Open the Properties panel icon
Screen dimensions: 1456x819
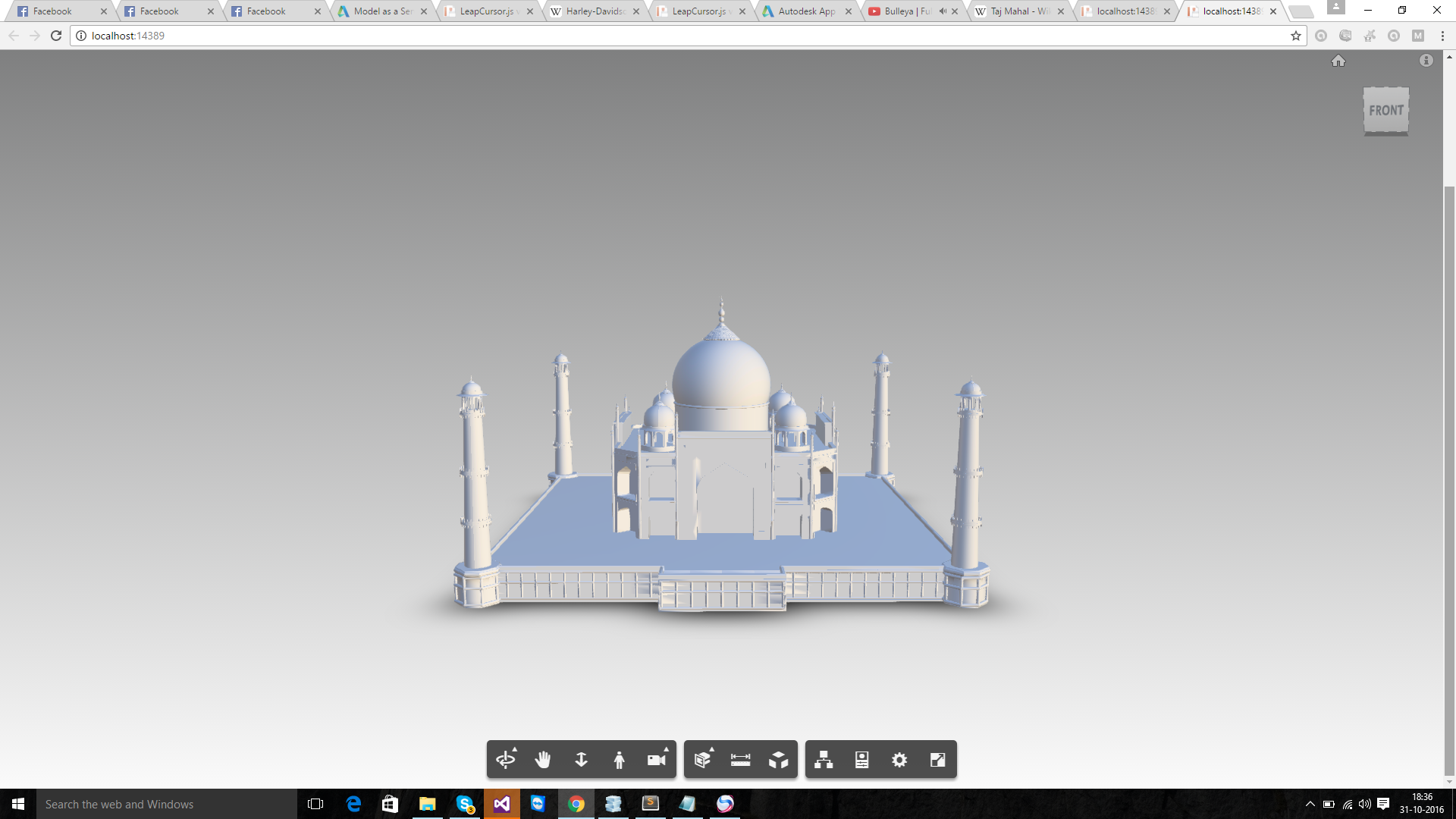click(x=861, y=759)
